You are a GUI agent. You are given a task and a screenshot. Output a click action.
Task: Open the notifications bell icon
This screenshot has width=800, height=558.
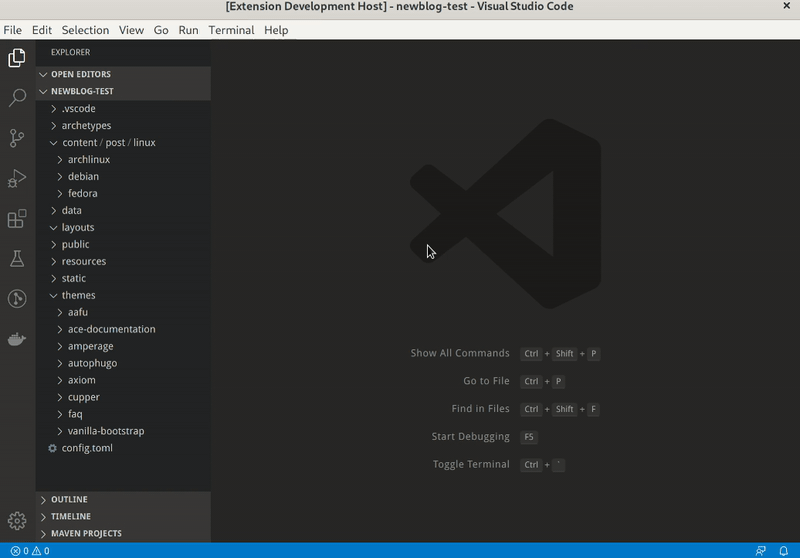pos(784,551)
